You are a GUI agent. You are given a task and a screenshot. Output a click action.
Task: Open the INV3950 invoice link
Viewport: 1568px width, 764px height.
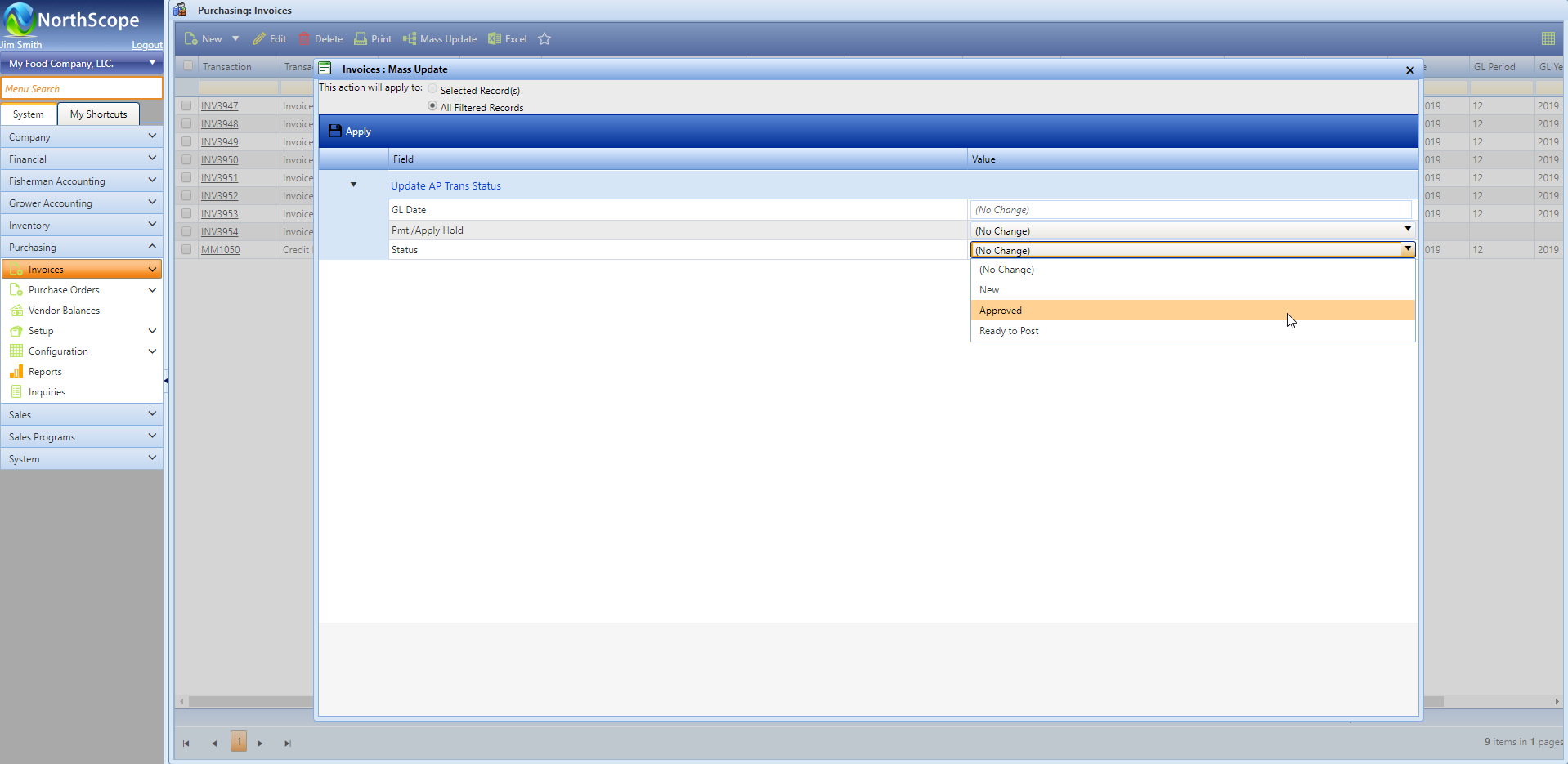[x=220, y=160]
